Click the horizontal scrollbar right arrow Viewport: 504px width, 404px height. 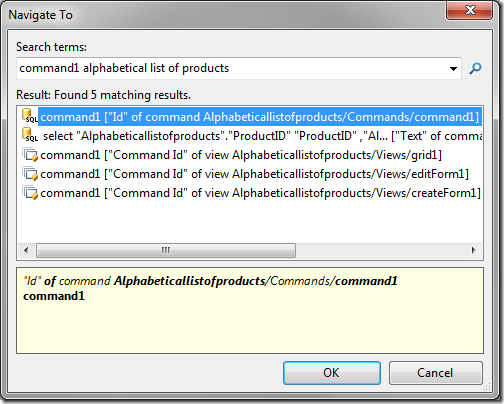[473, 250]
